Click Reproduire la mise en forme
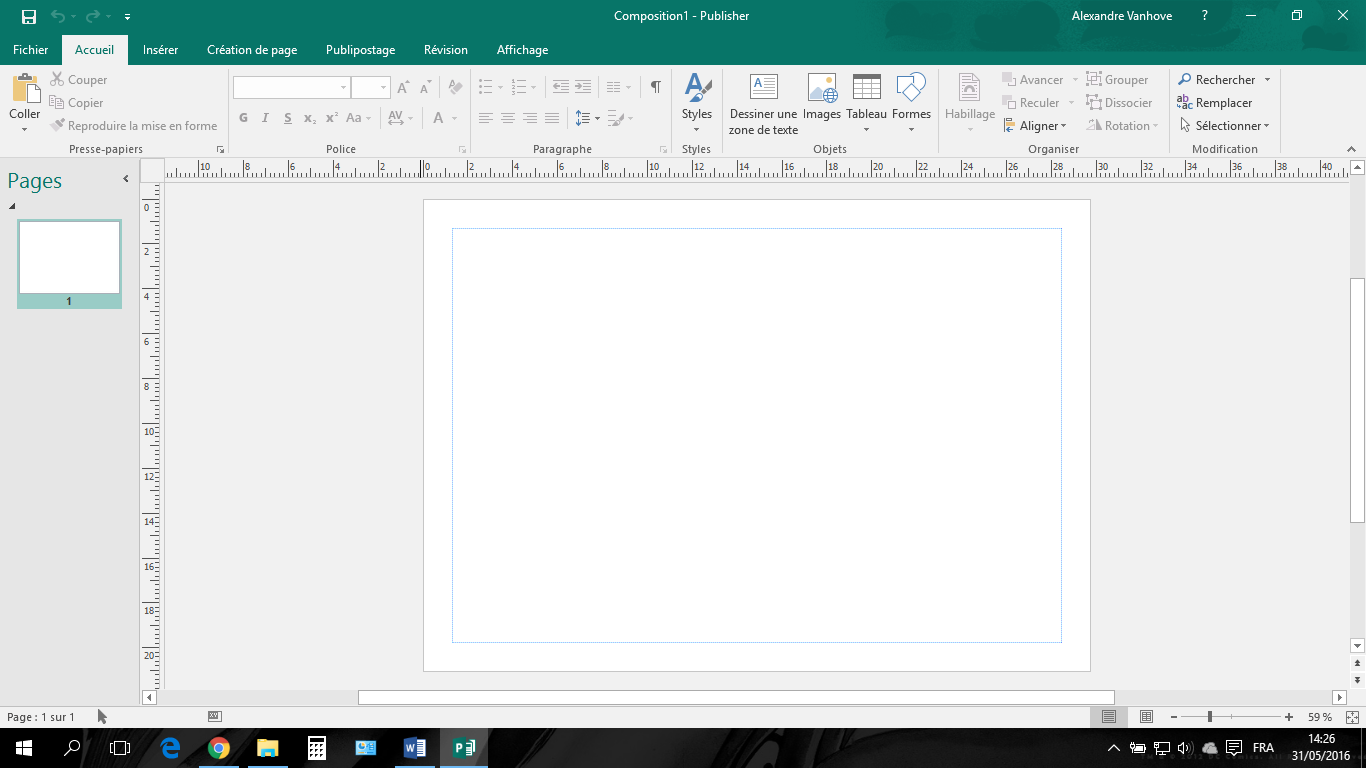The width and height of the screenshot is (1366, 768). 134,126
